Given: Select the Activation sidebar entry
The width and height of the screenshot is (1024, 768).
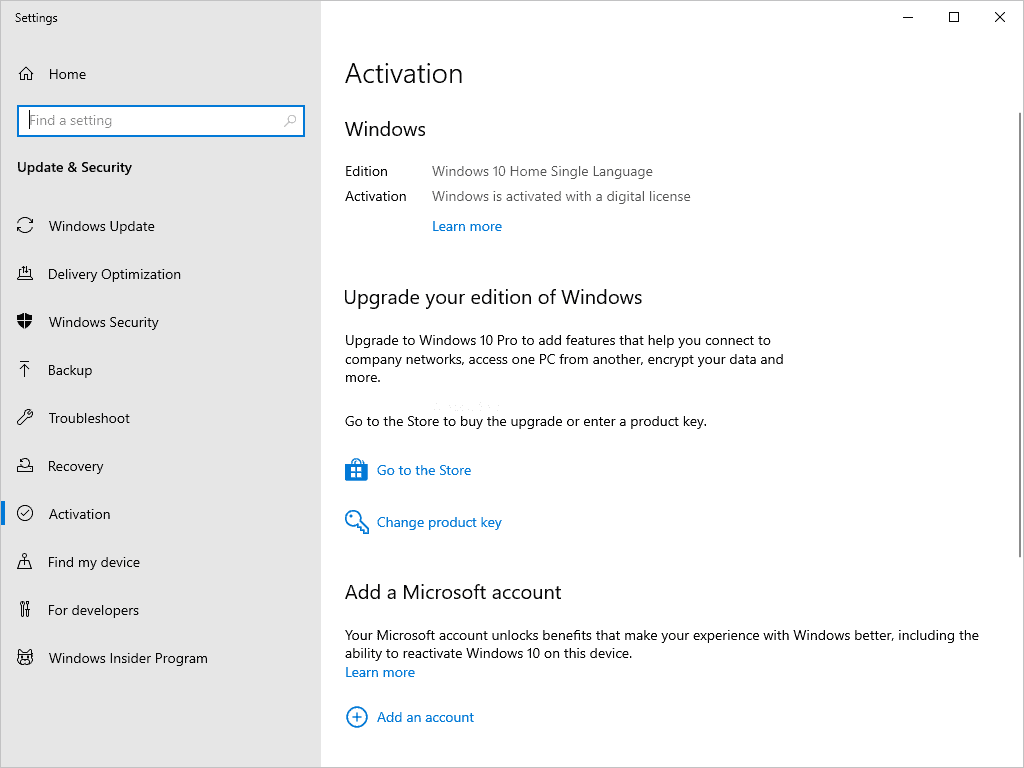Looking at the screenshot, I should (x=78, y=514).
